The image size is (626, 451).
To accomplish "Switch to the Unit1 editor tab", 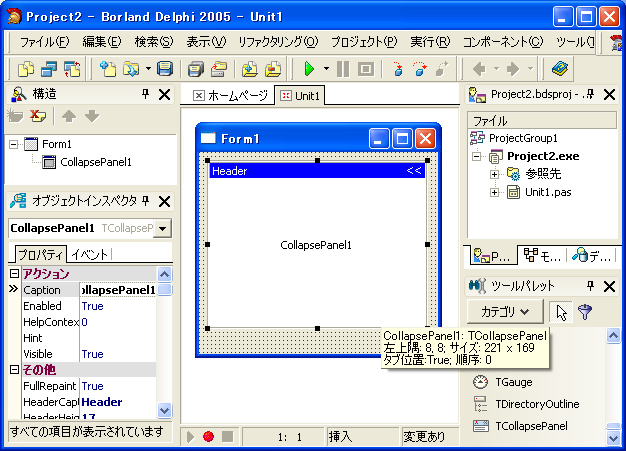I will click(300, 96).
